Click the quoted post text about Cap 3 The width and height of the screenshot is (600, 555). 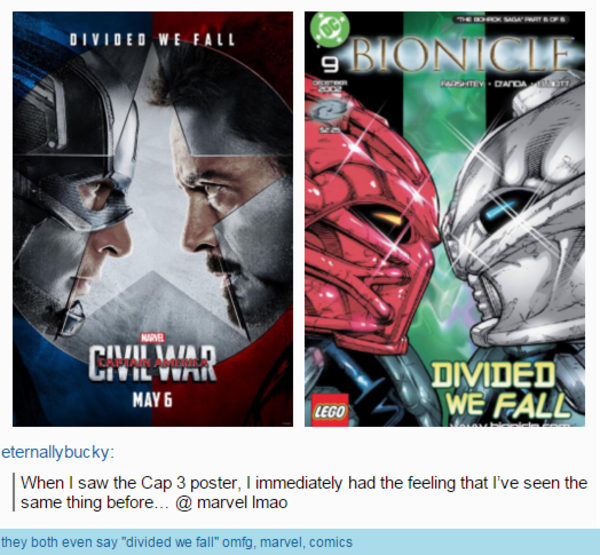coord(304,493)
